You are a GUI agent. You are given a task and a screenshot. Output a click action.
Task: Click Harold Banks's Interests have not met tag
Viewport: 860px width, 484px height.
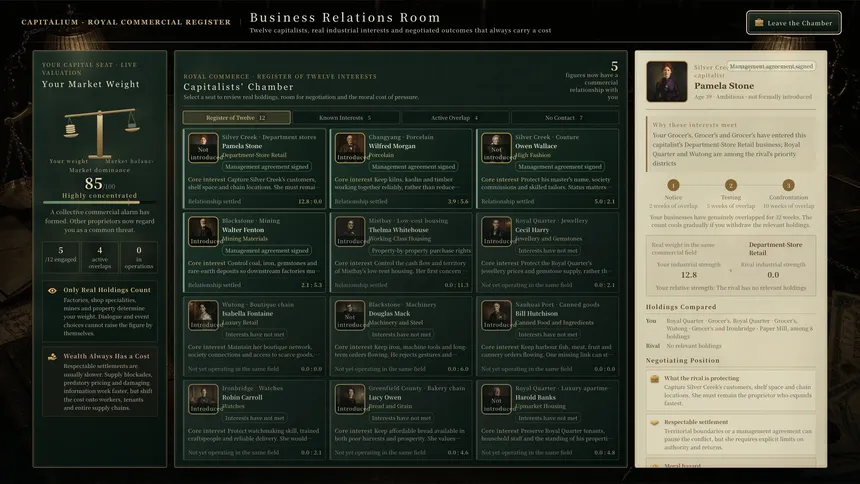coord(548,418)
